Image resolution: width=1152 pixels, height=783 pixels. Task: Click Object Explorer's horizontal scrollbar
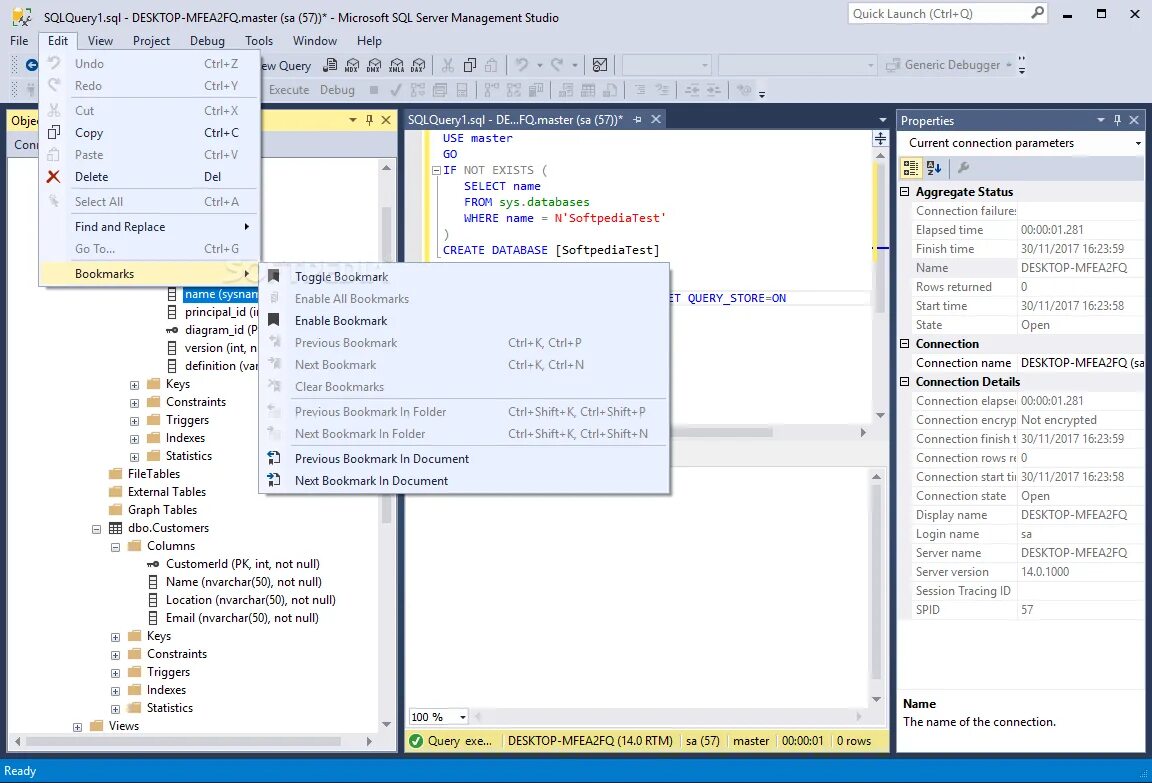pyautogui.click(x=184, y=742)
